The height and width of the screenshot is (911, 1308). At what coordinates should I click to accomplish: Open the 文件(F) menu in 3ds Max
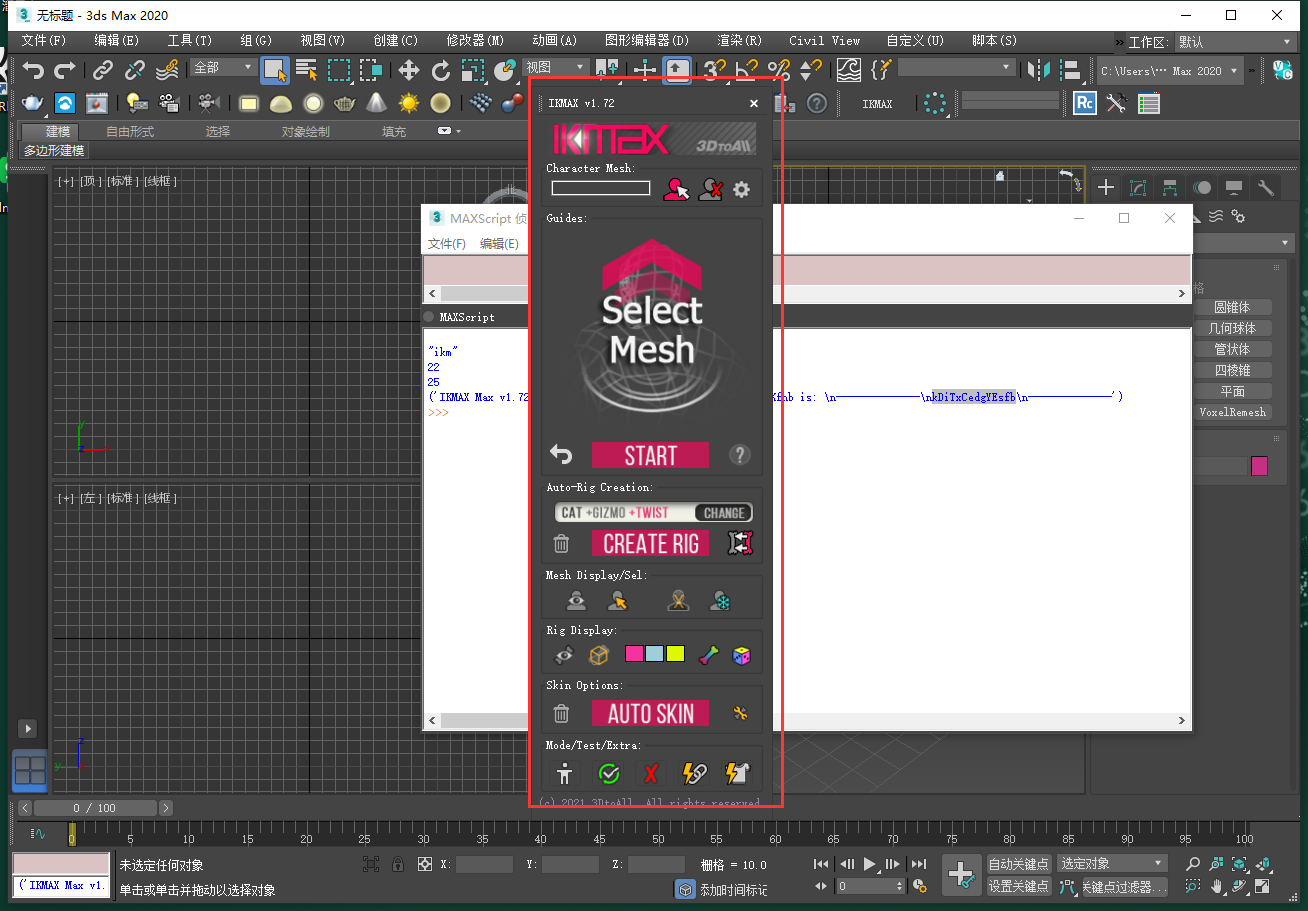(x=43, y=41)
